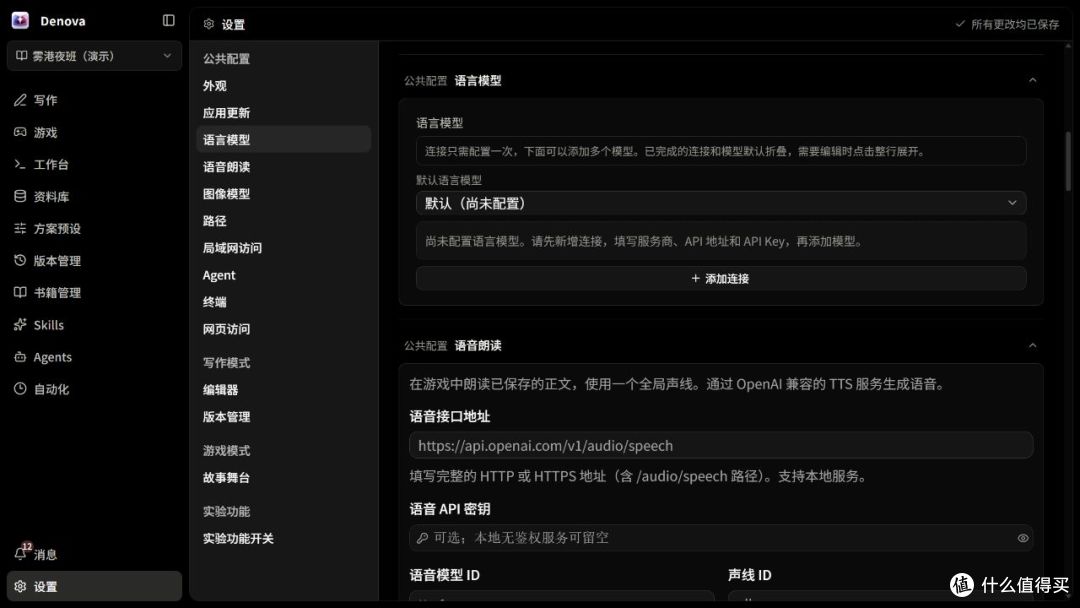1080x608 pixels.
Task: Click the settings page vertical scrollbar
Action: coord(1068,162)
